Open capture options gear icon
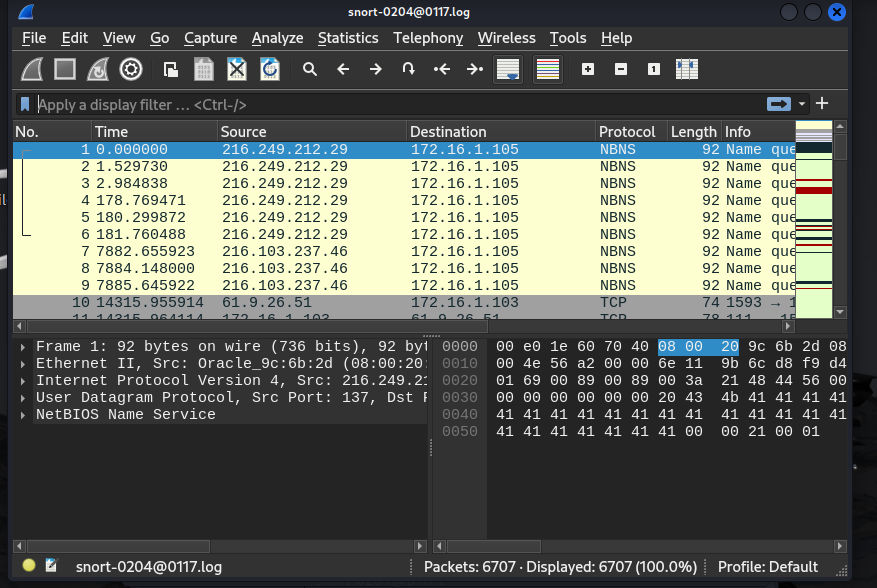The width and height of the screenshot is (877, 588). tap(130, 69)
